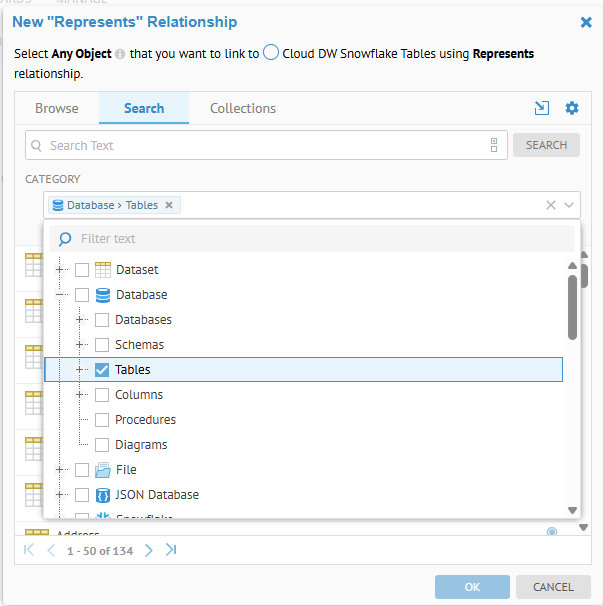Image resolution: width=603 pixels, height=606 pixels.
Task: Check the Schemas checkbox
Action: (x=102, y=345)
